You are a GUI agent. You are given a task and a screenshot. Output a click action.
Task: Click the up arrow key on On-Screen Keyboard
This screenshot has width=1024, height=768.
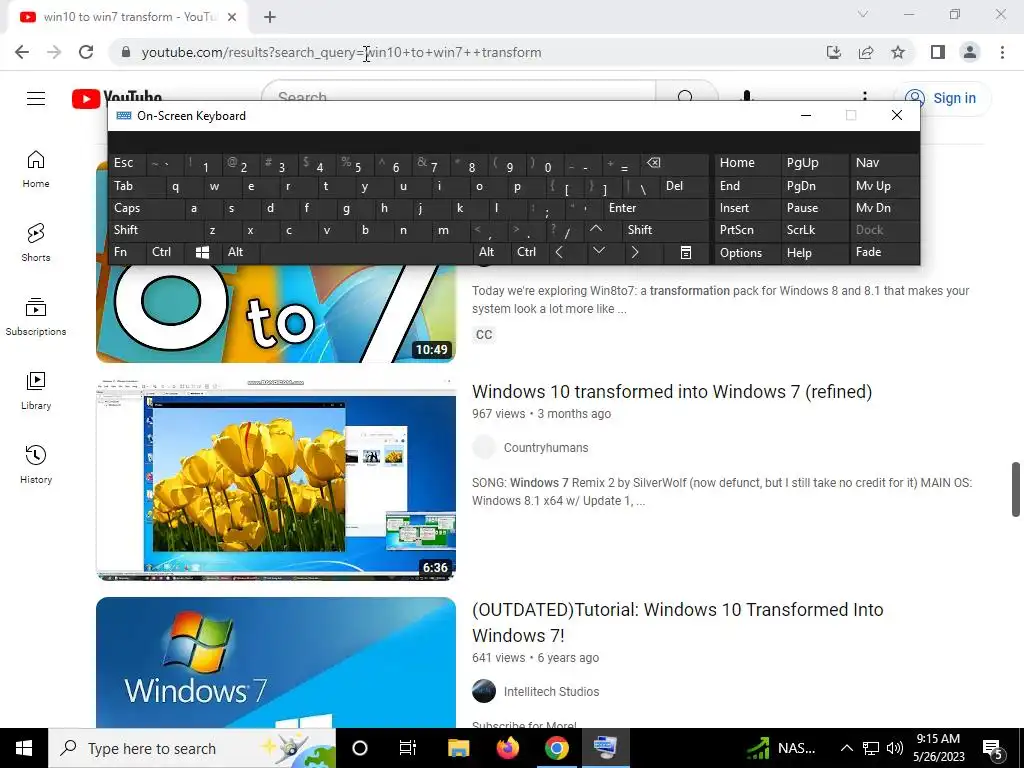[596, 230]
